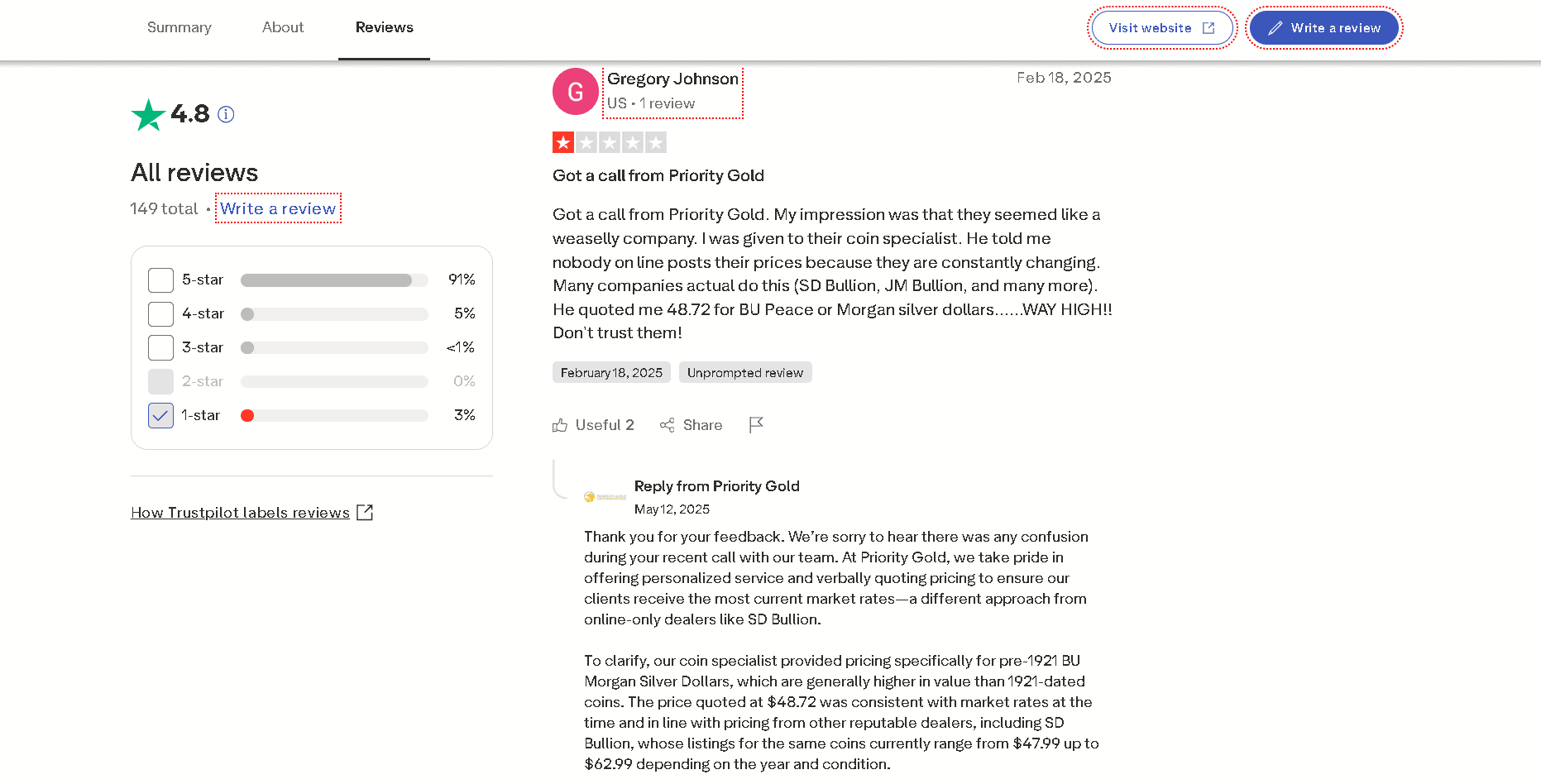Click Write a review link beside 149 total
Viewport: 1541px width, 784px height.
pos(278,208)
